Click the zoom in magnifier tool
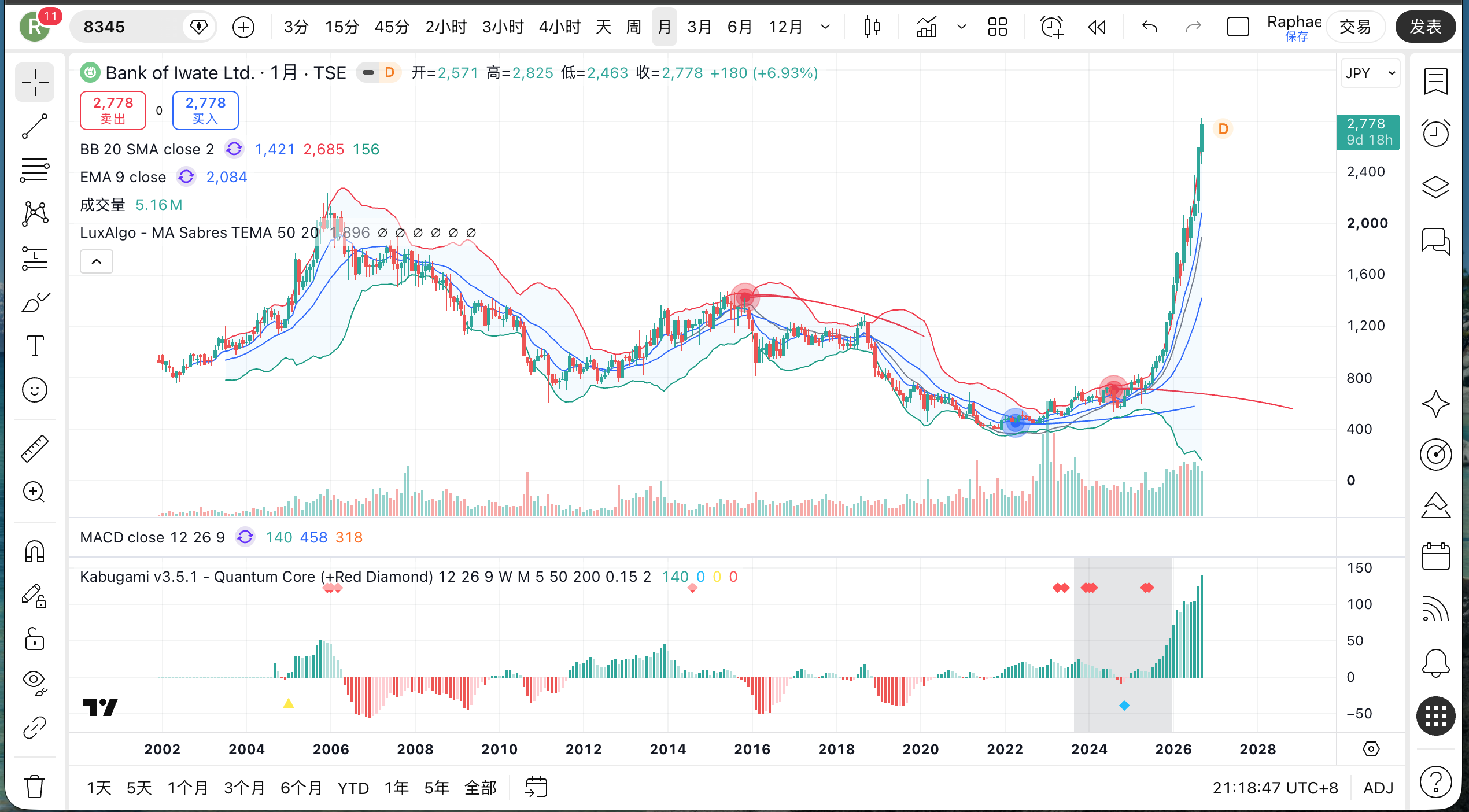The height and width of the screenshot is (812, 1469). [x=35, y=492]
